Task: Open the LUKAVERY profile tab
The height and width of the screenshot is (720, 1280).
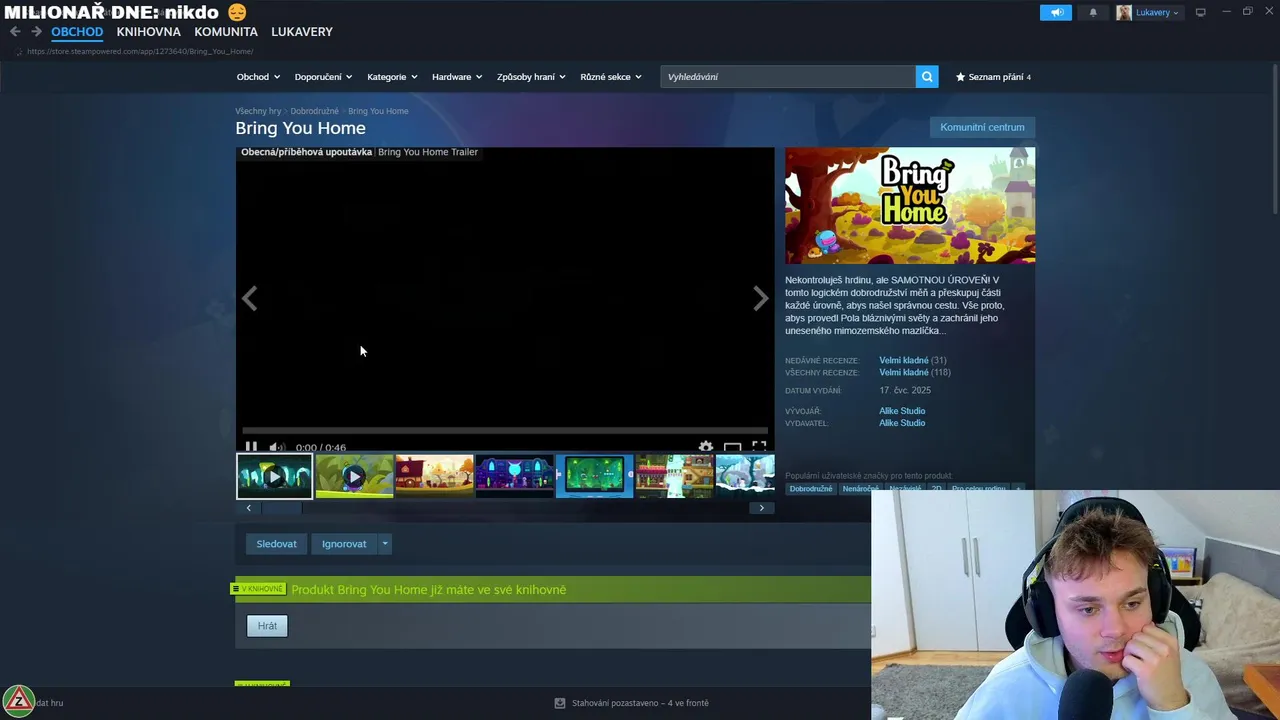Action: tap(302, 32)
